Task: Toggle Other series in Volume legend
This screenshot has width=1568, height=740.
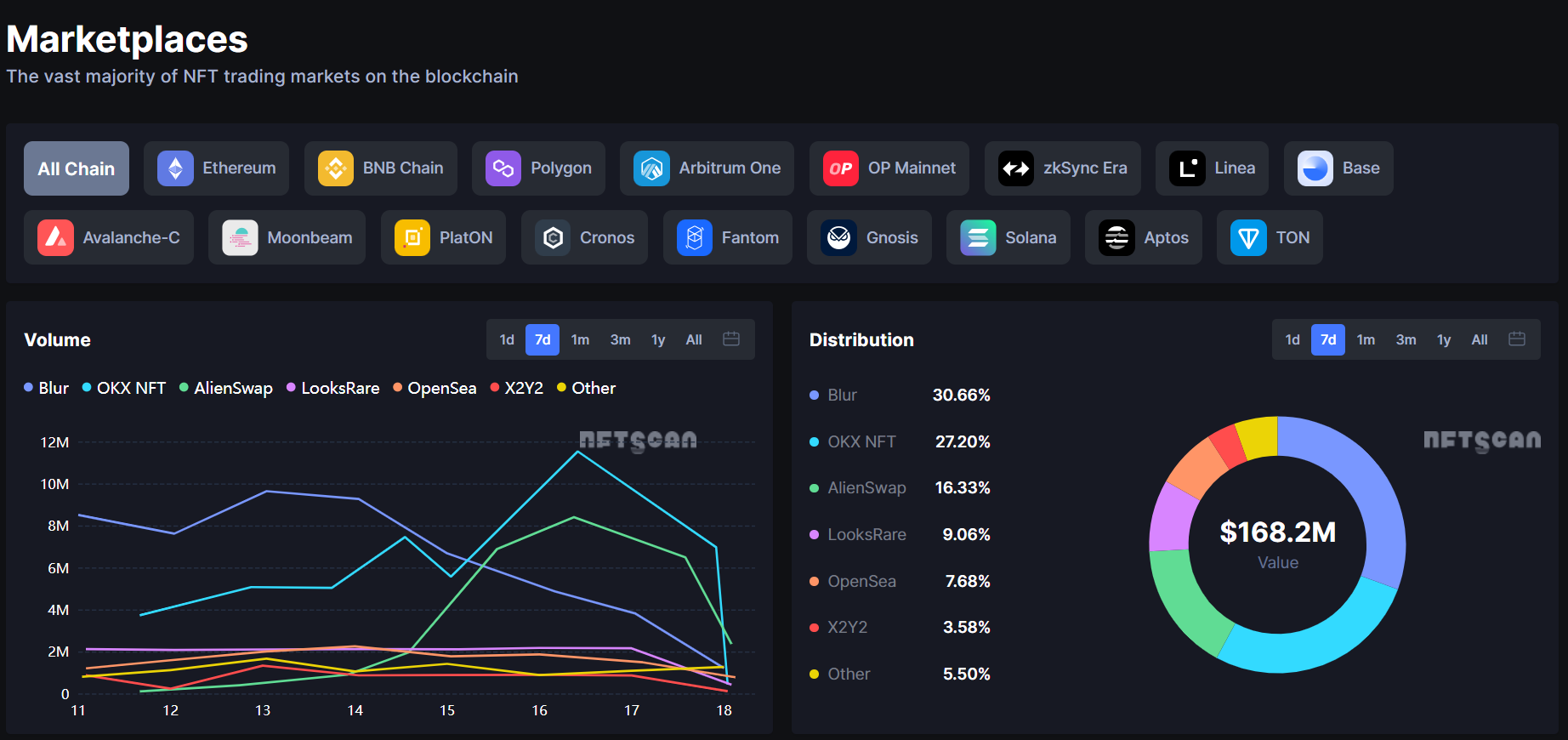Action: pyautogui.click(x=587, y=388)
